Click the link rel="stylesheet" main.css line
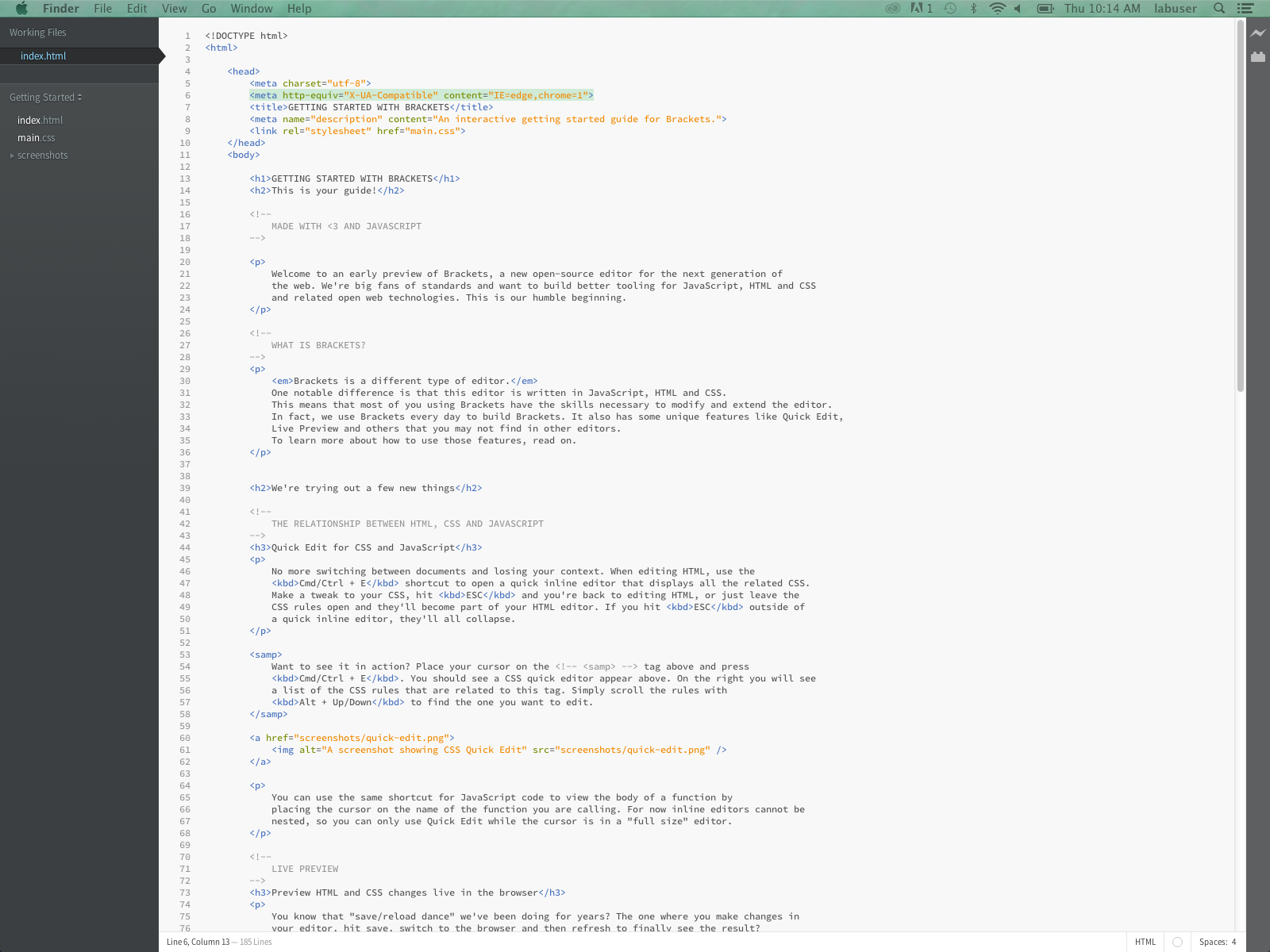 [357, 131]
